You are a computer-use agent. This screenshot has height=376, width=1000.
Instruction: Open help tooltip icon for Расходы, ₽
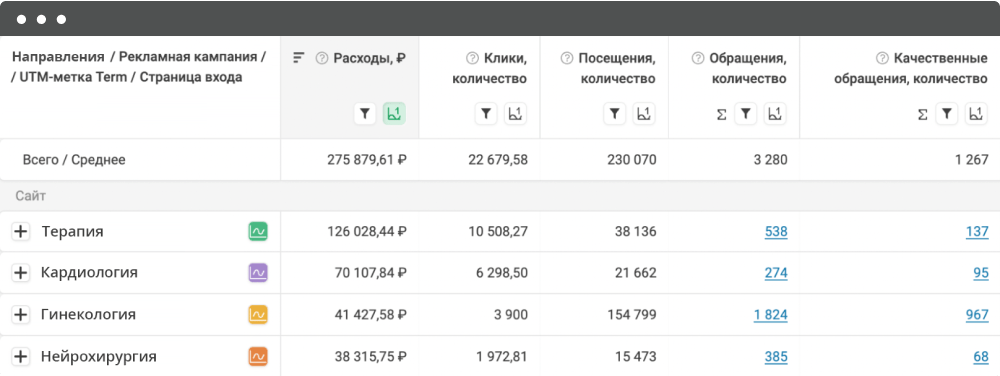click(321, 58)
